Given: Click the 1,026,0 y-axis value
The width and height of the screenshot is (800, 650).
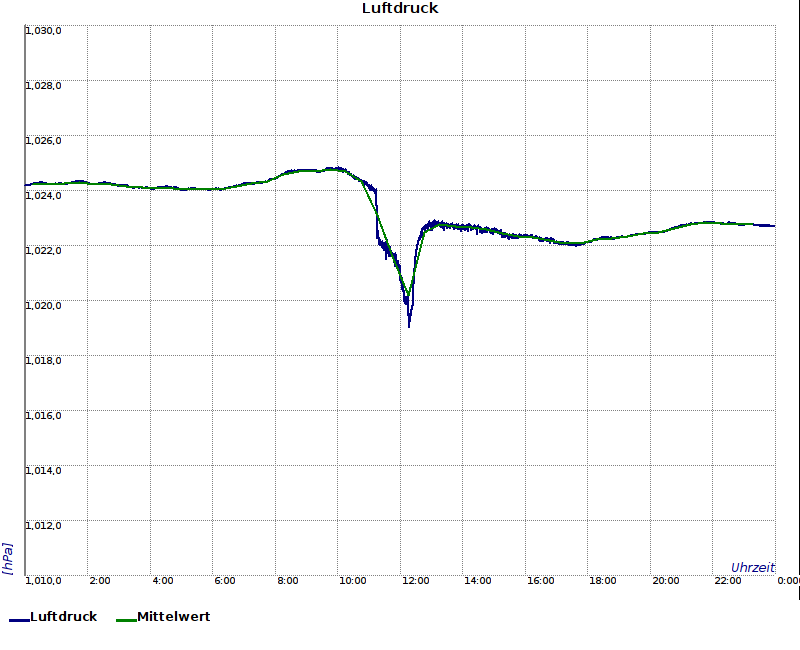Looking at the screenshot, I should point(43,141).
